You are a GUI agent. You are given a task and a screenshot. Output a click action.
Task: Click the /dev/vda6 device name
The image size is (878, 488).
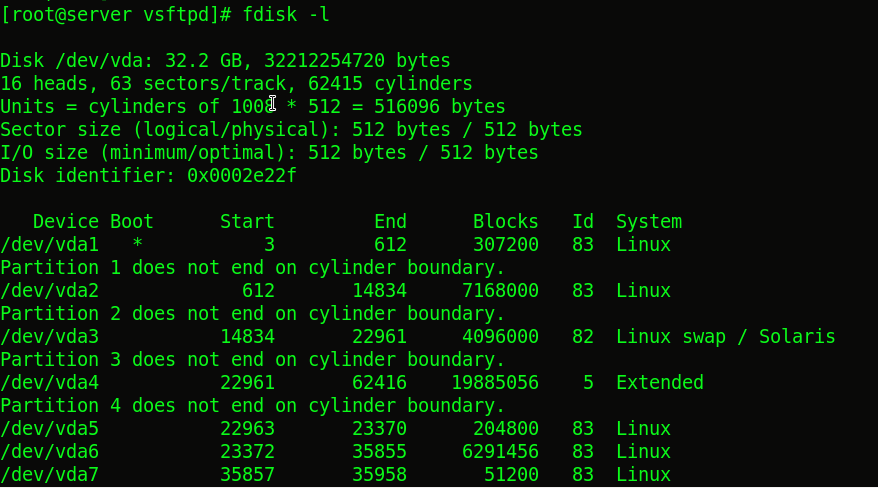tap(49, 452)
